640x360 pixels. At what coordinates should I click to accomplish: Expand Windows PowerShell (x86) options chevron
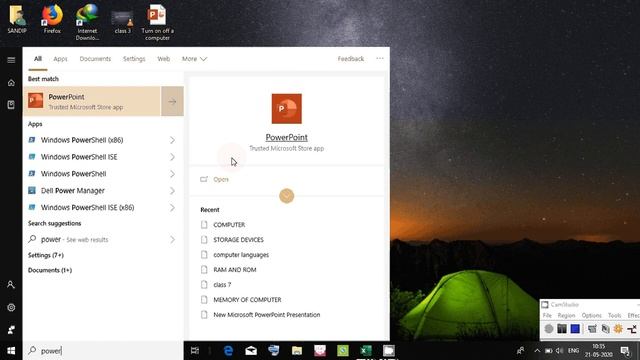click(x=172, y=140)
